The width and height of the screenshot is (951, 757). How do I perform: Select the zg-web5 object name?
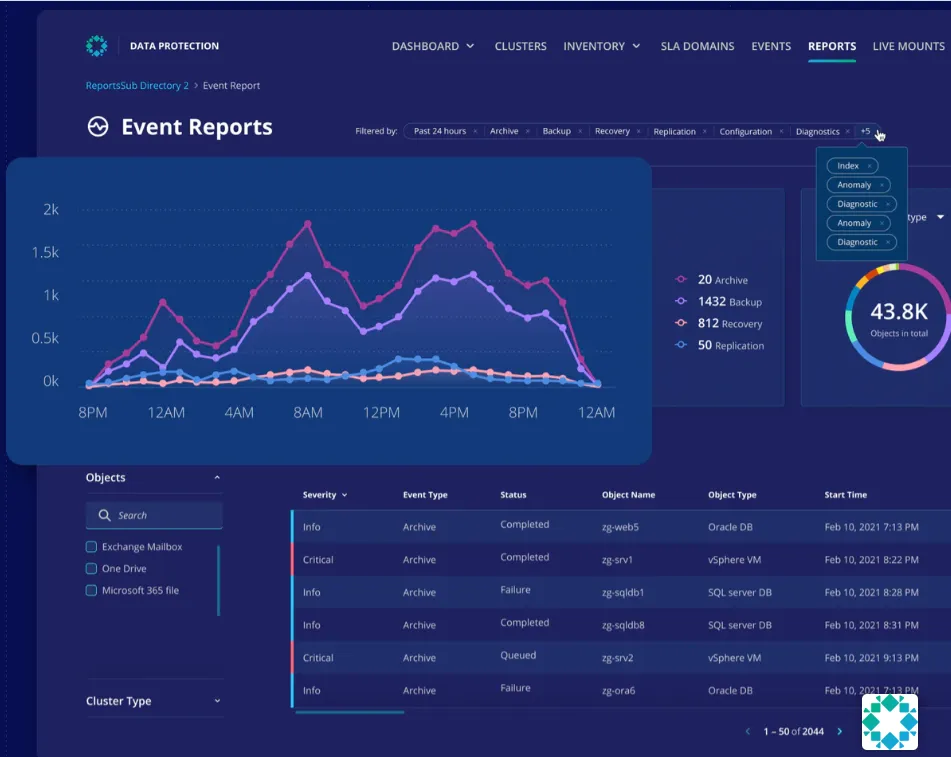[x=620, y=527]
